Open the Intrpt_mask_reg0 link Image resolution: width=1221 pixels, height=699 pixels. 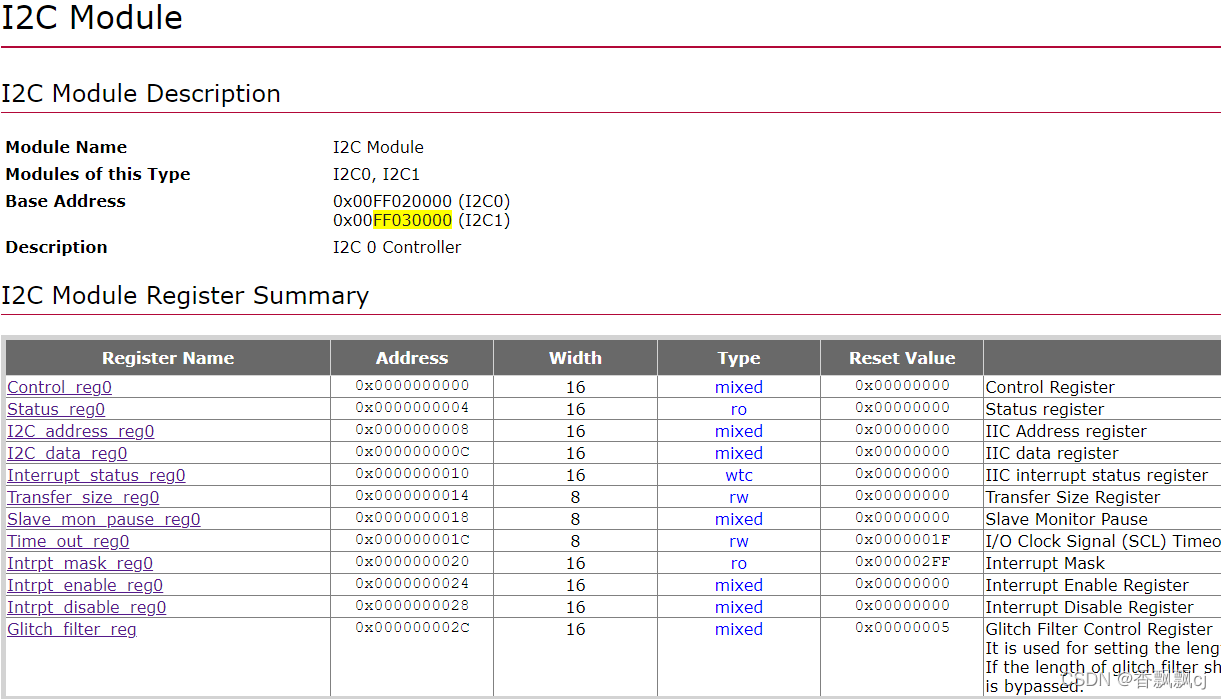(79, 563)
